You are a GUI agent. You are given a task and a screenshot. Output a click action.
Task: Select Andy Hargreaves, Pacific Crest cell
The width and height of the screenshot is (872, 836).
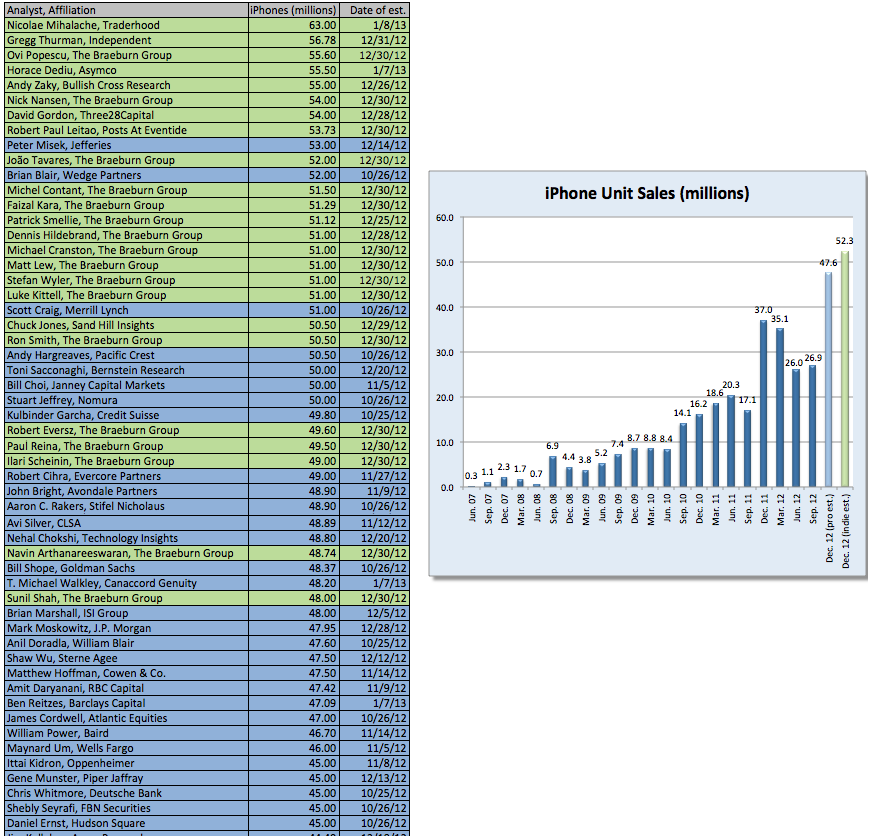[126, 355]
